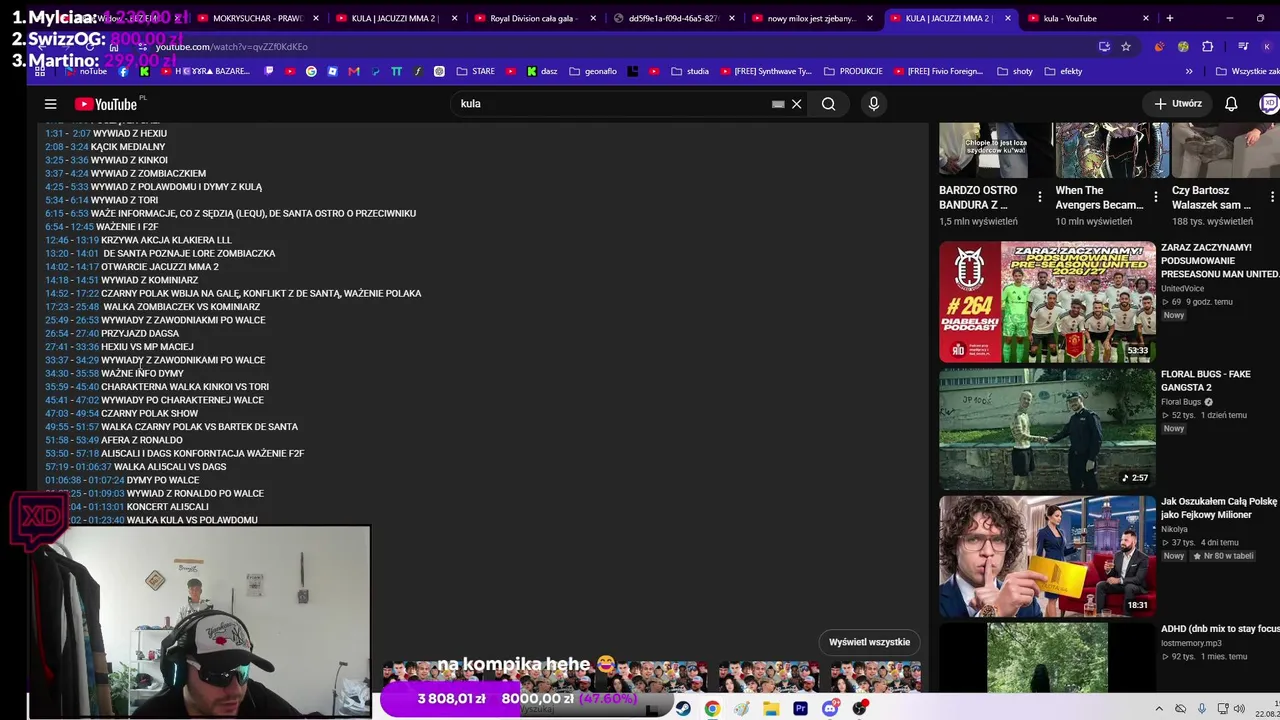This screenshot has width=1280, height=720.
Task: Jump to timestamp 14:02 'OTWARCIE JACUZZI MMA 2'
Action: (x=56, y=267)
